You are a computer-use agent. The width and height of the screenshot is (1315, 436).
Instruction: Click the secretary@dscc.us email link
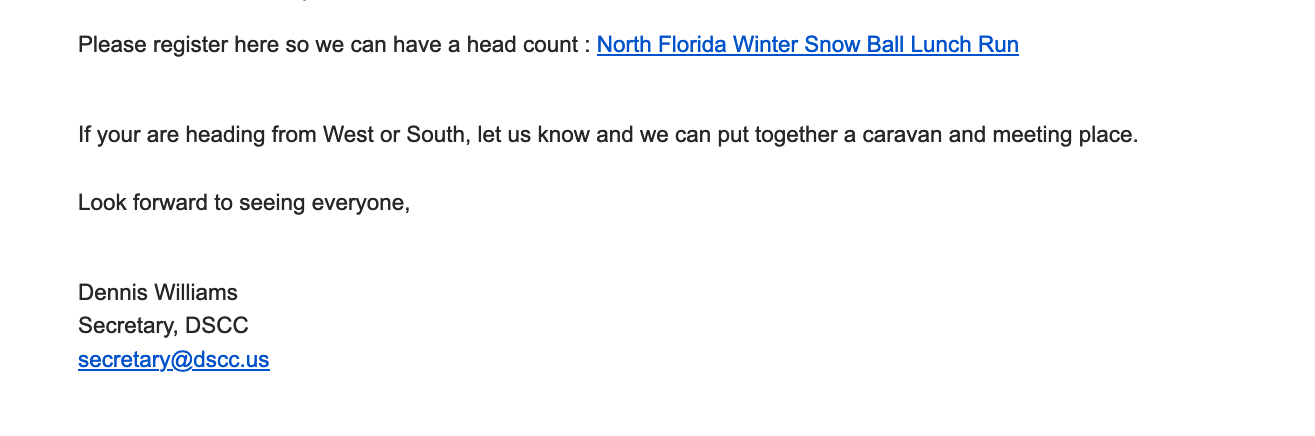click(174, 360)
